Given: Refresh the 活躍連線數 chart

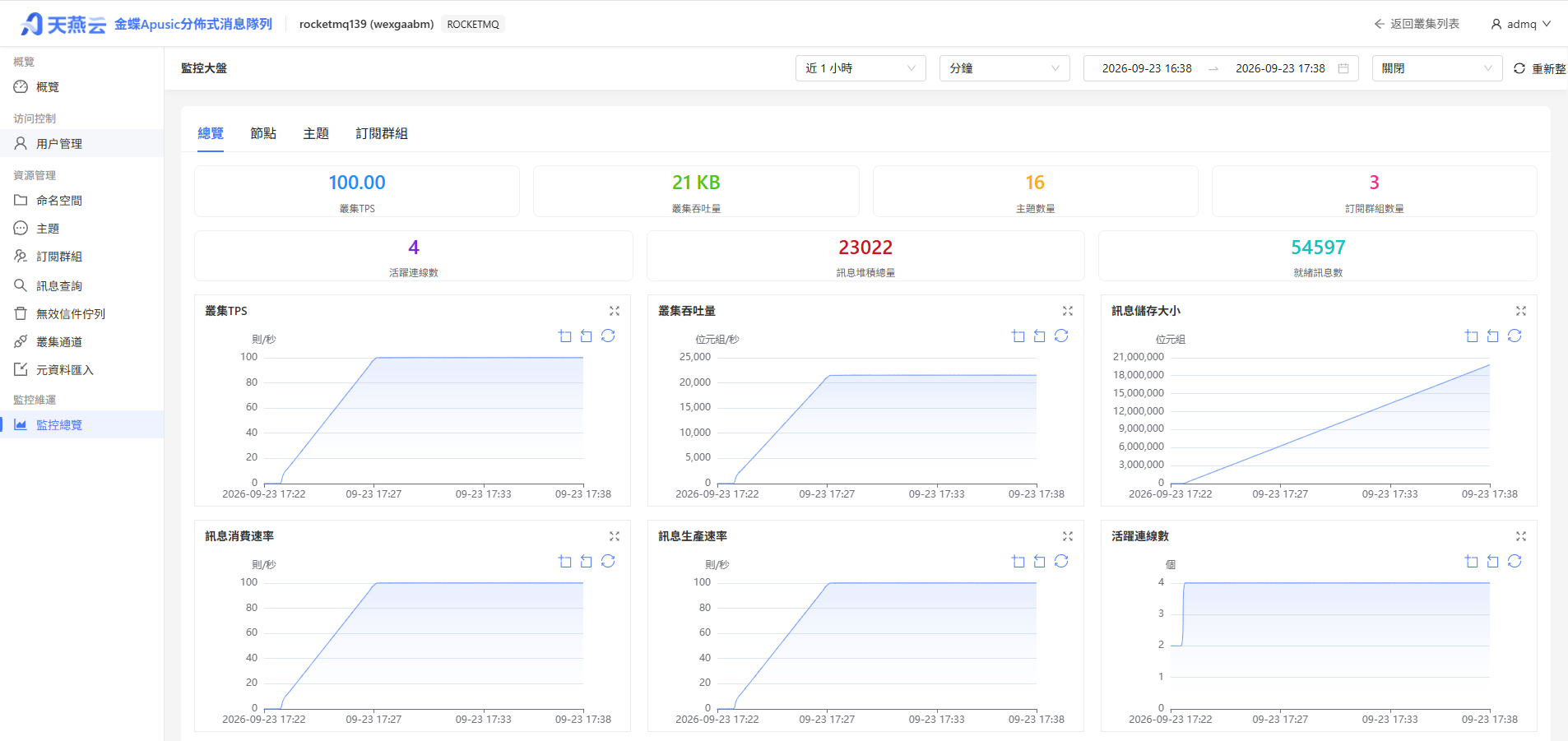Looking at the screenshot, I should tap(1515, 561).
